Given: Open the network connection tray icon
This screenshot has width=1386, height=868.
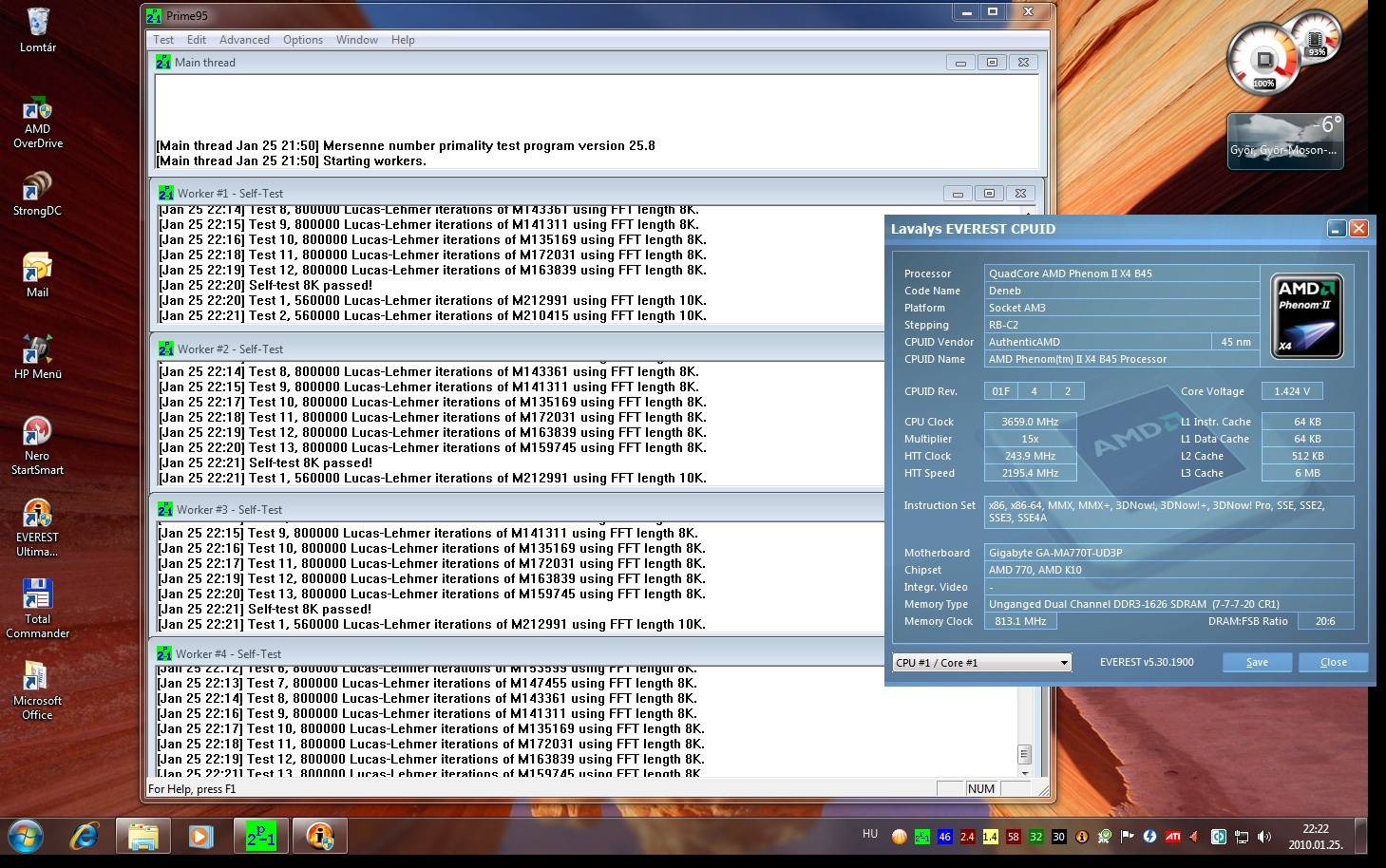Looking at the screenshot, I should pyautogui.click(x=1242, y=837).
